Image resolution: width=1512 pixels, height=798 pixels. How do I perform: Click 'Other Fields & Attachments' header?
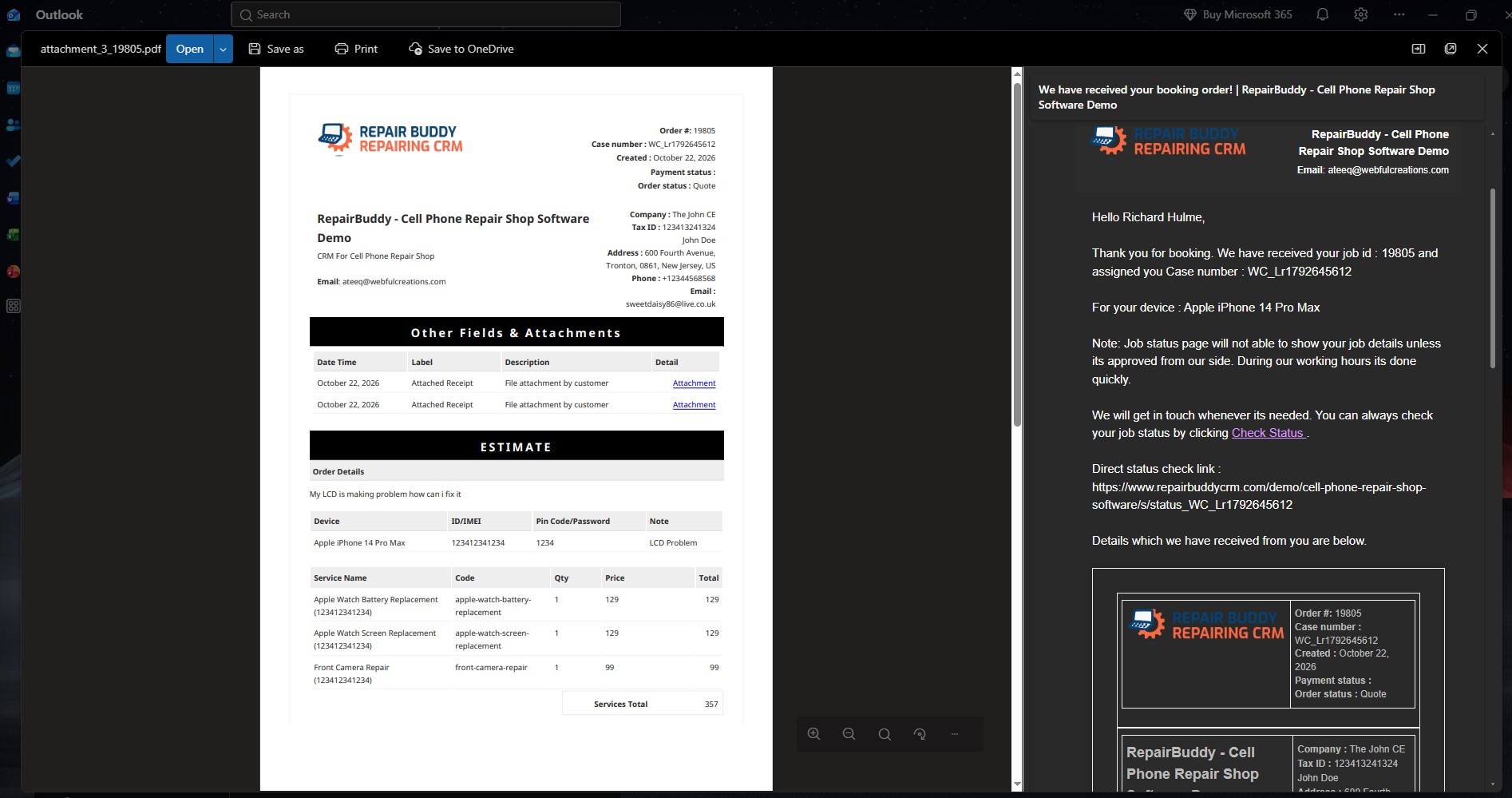click(517, 332)
